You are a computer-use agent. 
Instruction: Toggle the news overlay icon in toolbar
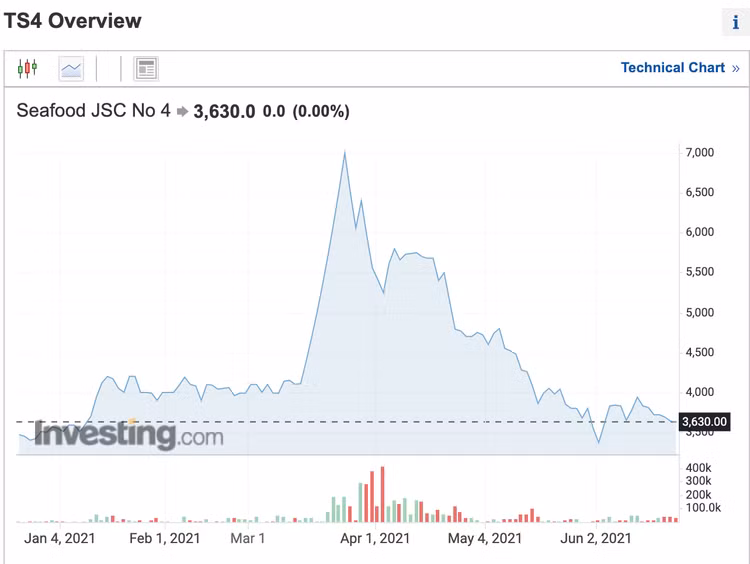click(146, 68)
